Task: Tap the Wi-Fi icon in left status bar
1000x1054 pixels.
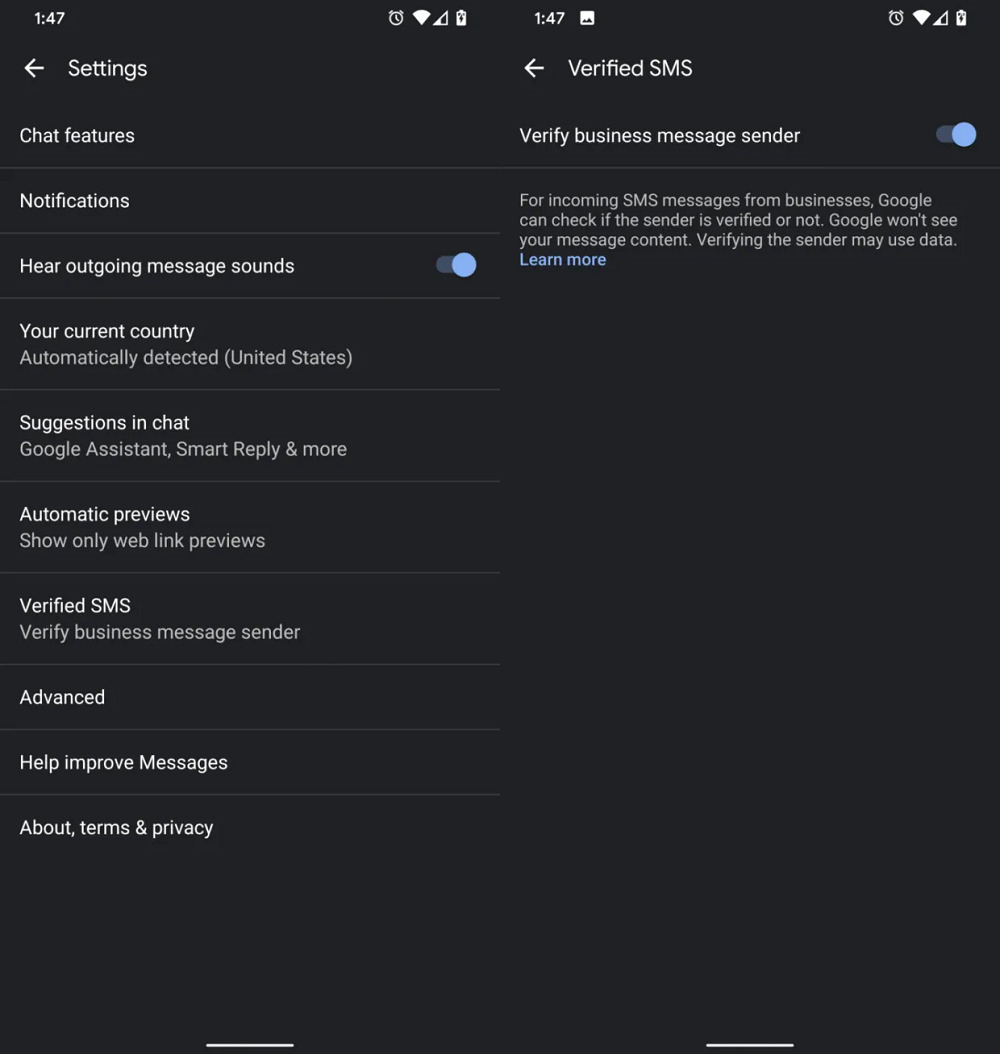Action: [x=421, y=18]
